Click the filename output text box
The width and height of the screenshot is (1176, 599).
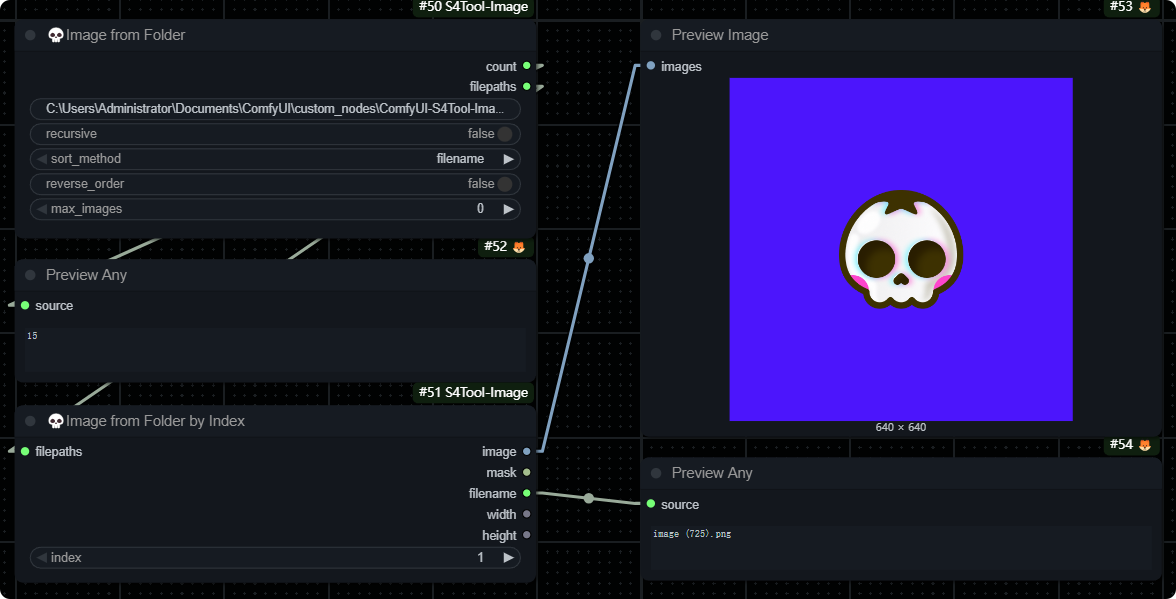(x=900, y=547)
